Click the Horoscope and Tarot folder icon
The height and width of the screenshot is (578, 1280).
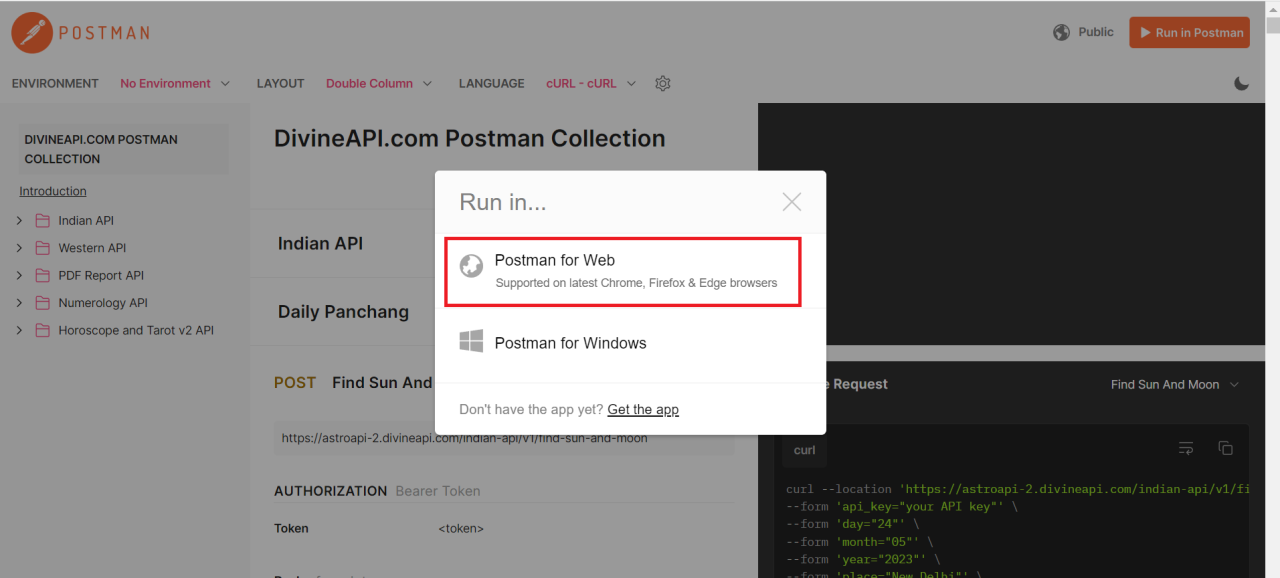[x=42, y=330]
